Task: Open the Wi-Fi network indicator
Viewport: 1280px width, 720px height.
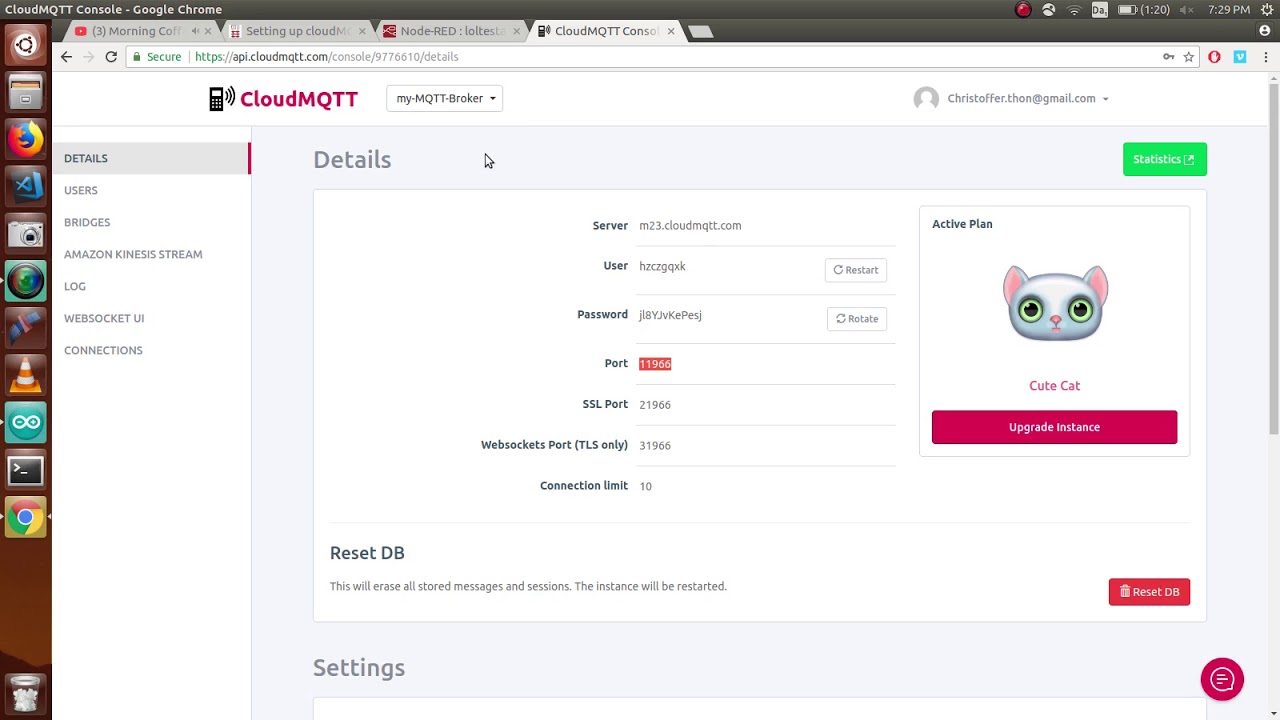Action: pyautogui.click(x=1074, y=10)
